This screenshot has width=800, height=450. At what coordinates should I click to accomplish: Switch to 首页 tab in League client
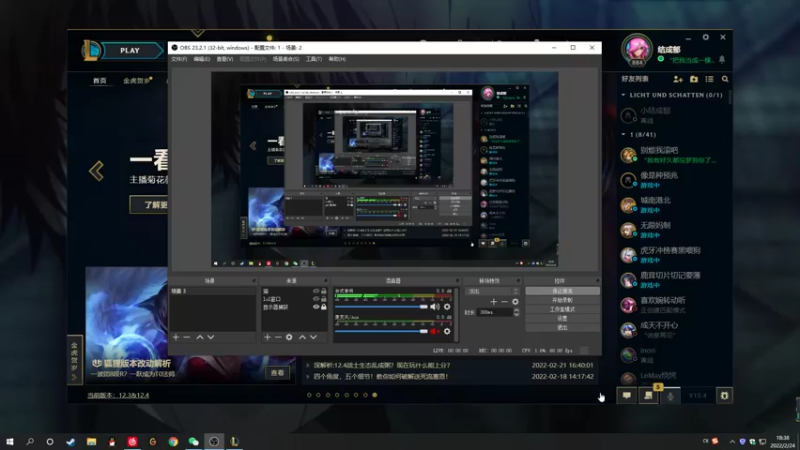[x=99, y=81]
